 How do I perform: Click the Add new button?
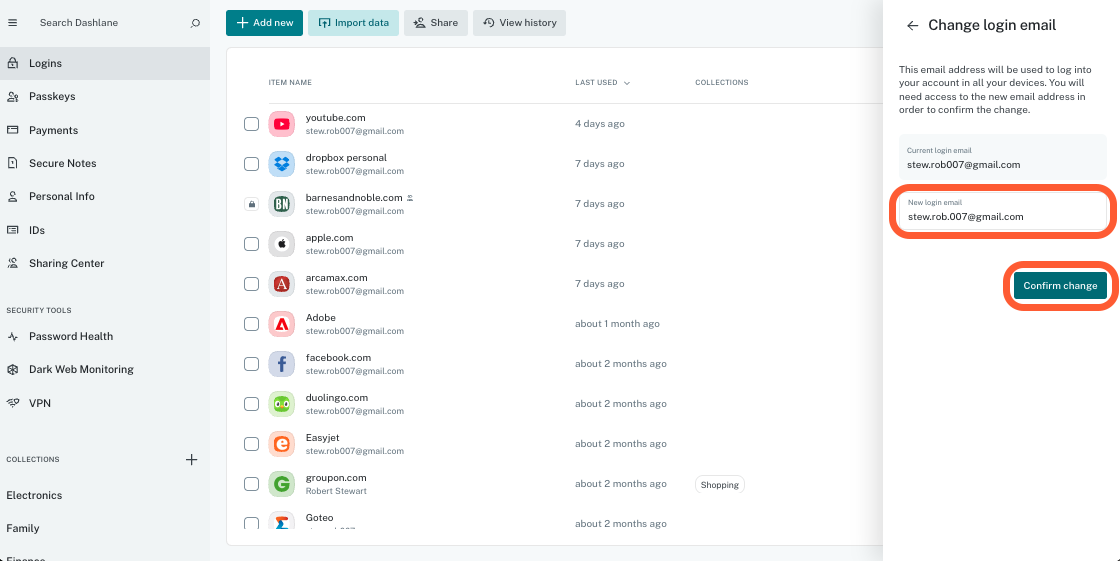tap(264, 23)
